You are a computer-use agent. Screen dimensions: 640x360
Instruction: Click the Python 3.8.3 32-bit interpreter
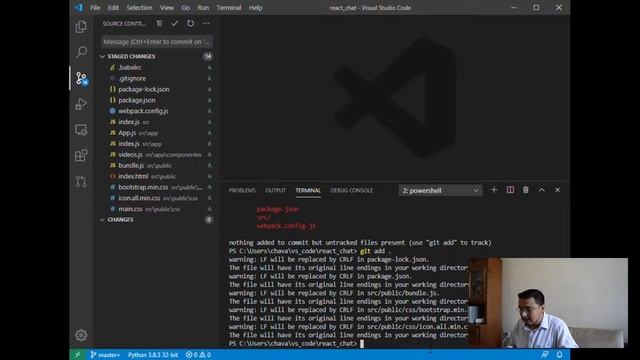(x=153, y=355)
